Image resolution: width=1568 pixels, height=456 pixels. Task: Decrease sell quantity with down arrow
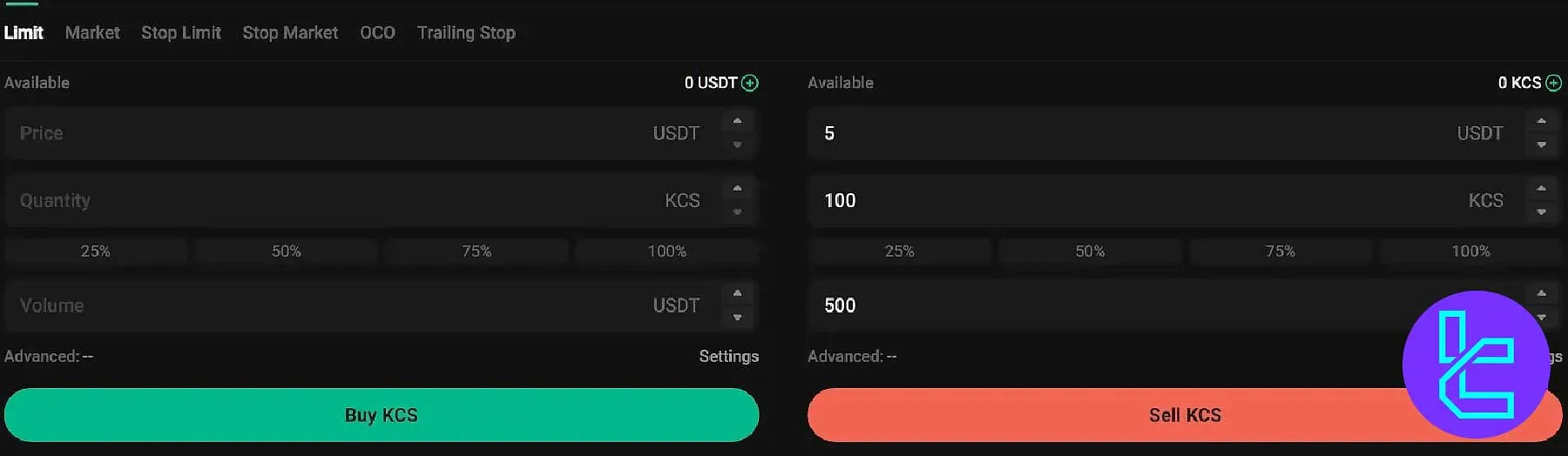click(1541, 212)
